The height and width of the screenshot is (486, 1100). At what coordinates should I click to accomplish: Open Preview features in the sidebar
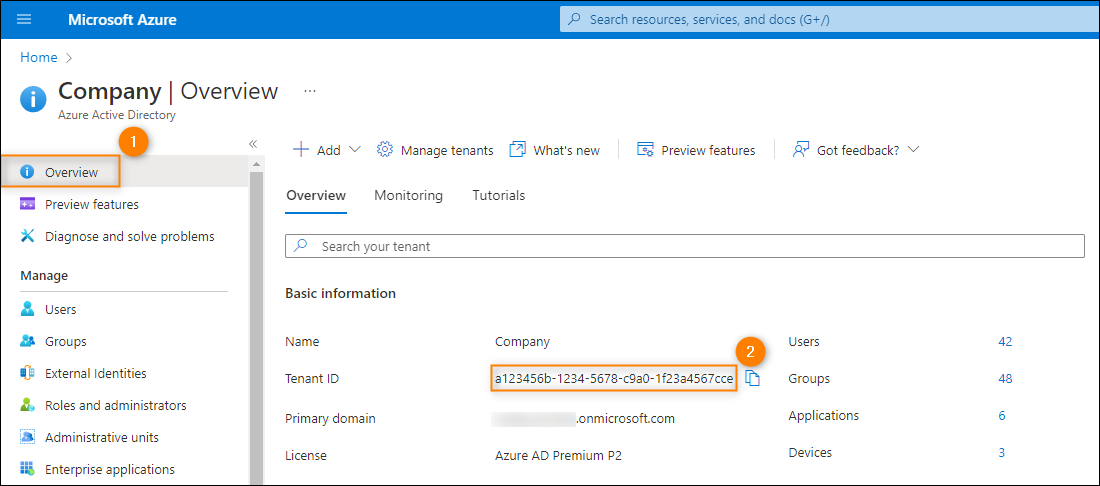pyautogui.click(x=91, y=204)
